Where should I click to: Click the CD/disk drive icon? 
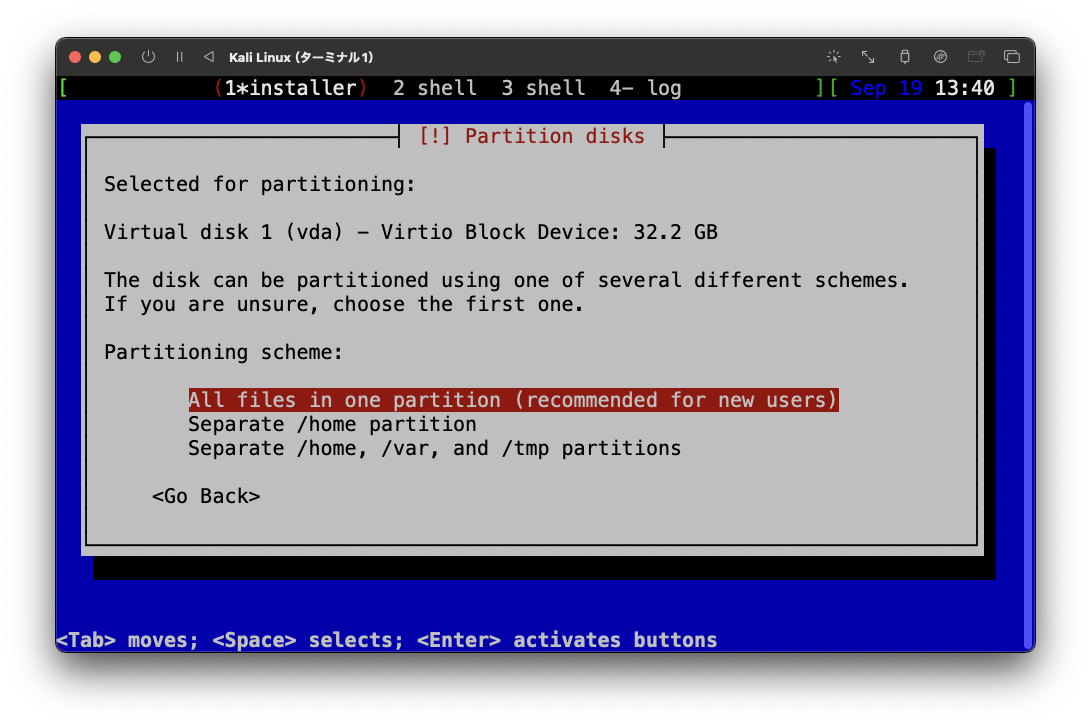coord(940,57)
